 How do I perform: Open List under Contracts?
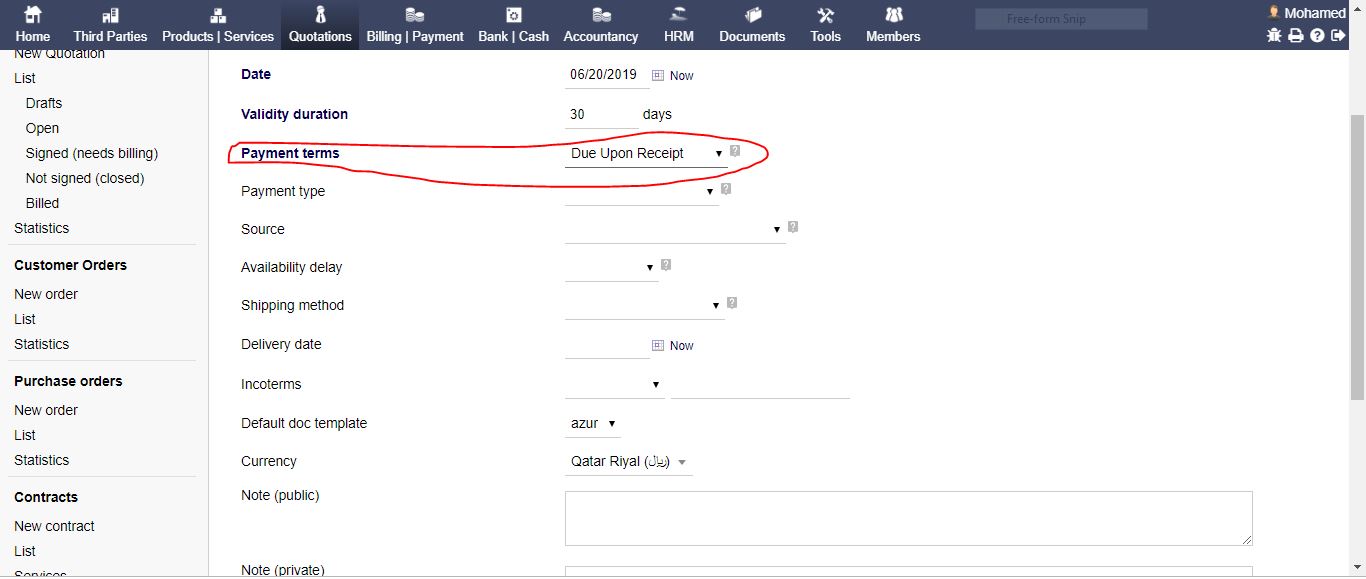coord(25,551)
